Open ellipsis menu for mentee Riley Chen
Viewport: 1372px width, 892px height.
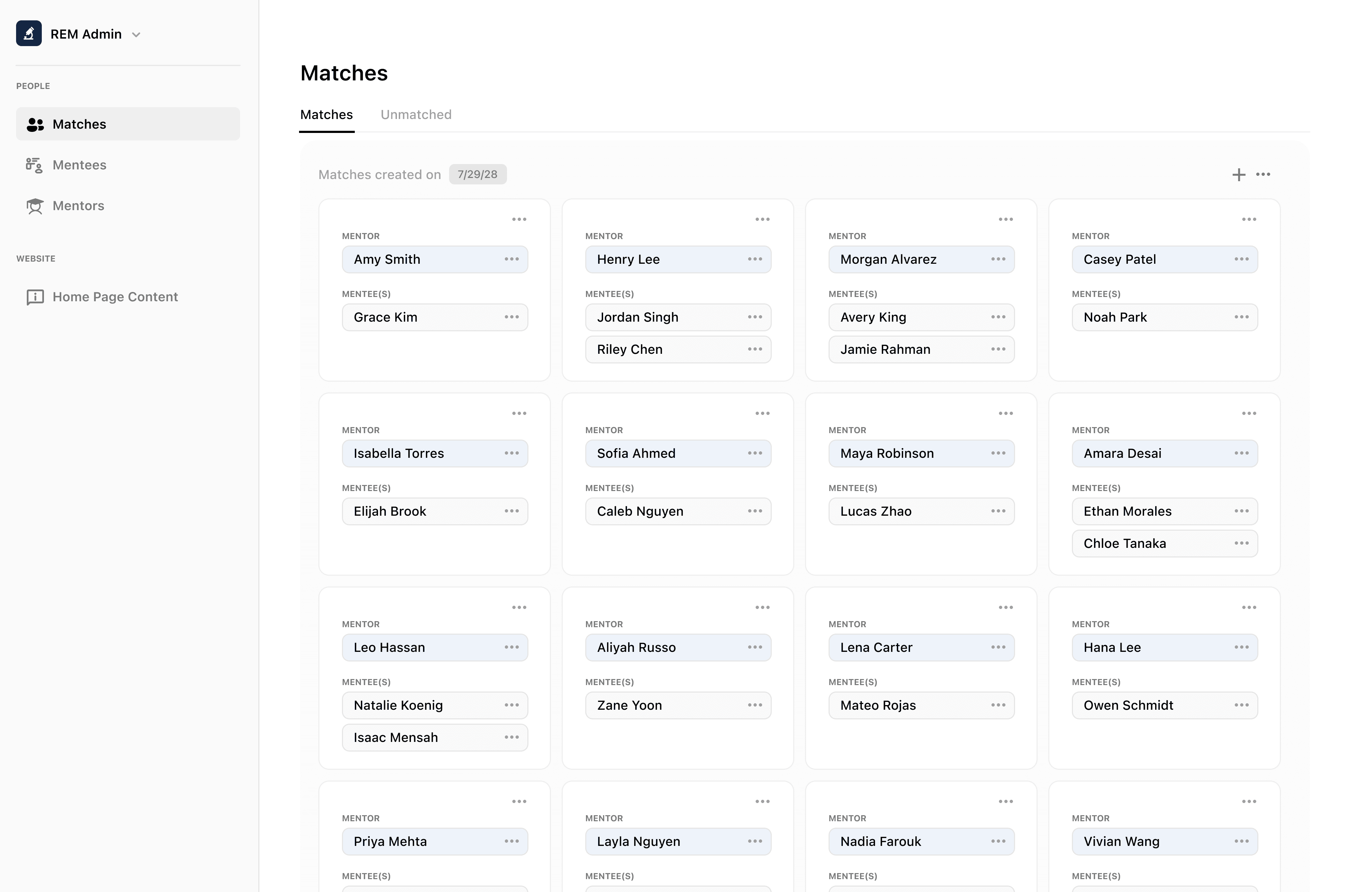[755, 350]
